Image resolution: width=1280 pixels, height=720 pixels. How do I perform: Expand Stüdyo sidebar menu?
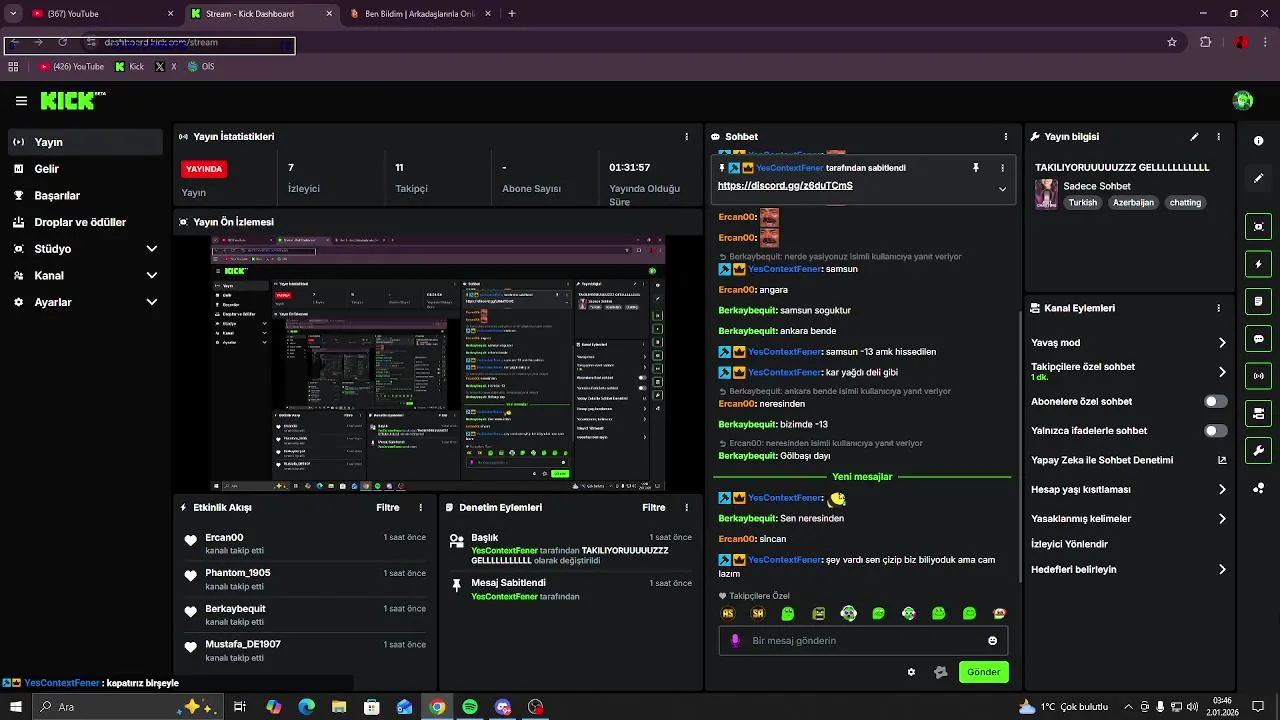click(x=86, y=249)
